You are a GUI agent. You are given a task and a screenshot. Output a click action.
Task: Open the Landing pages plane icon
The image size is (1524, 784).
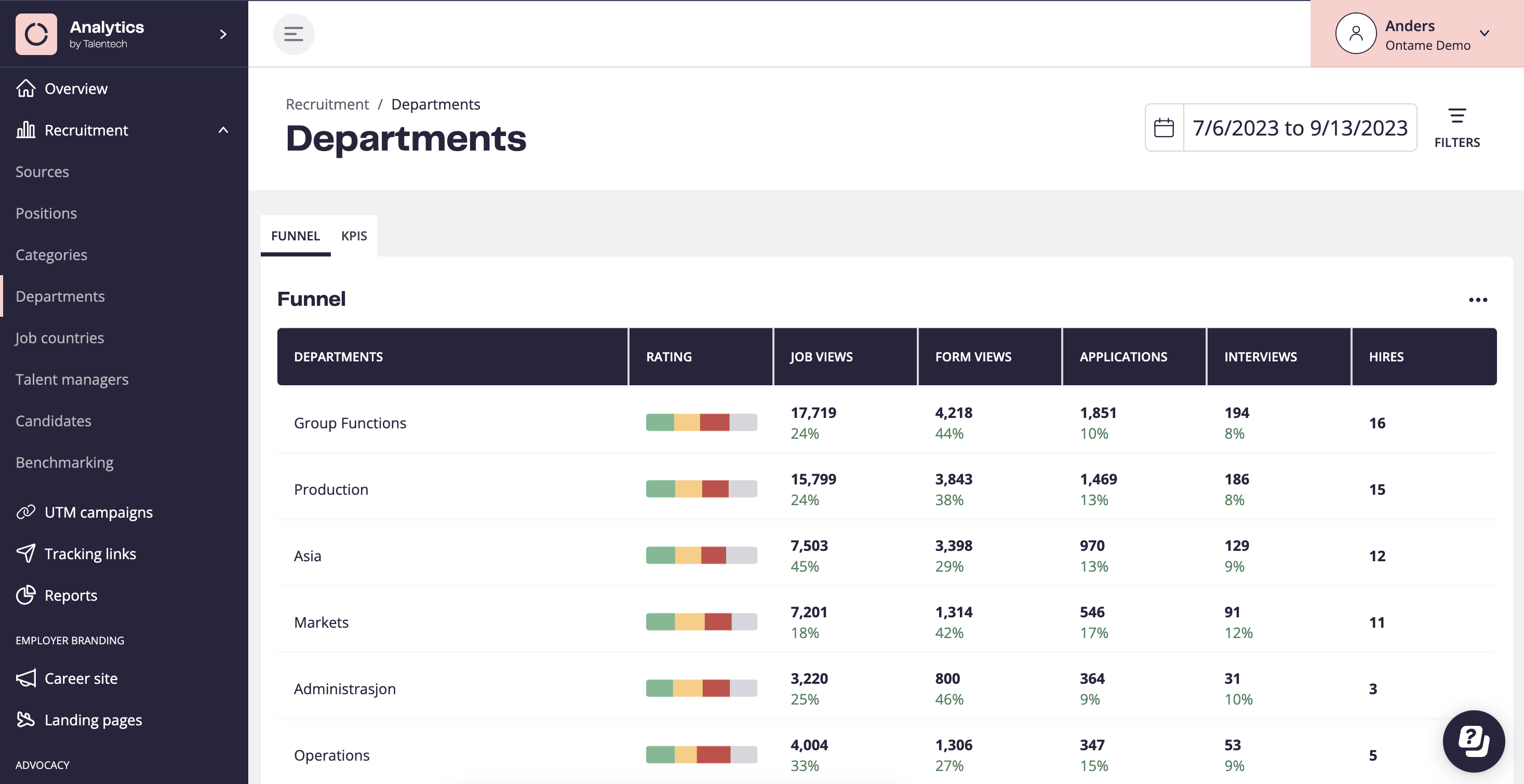pos(25,720)
